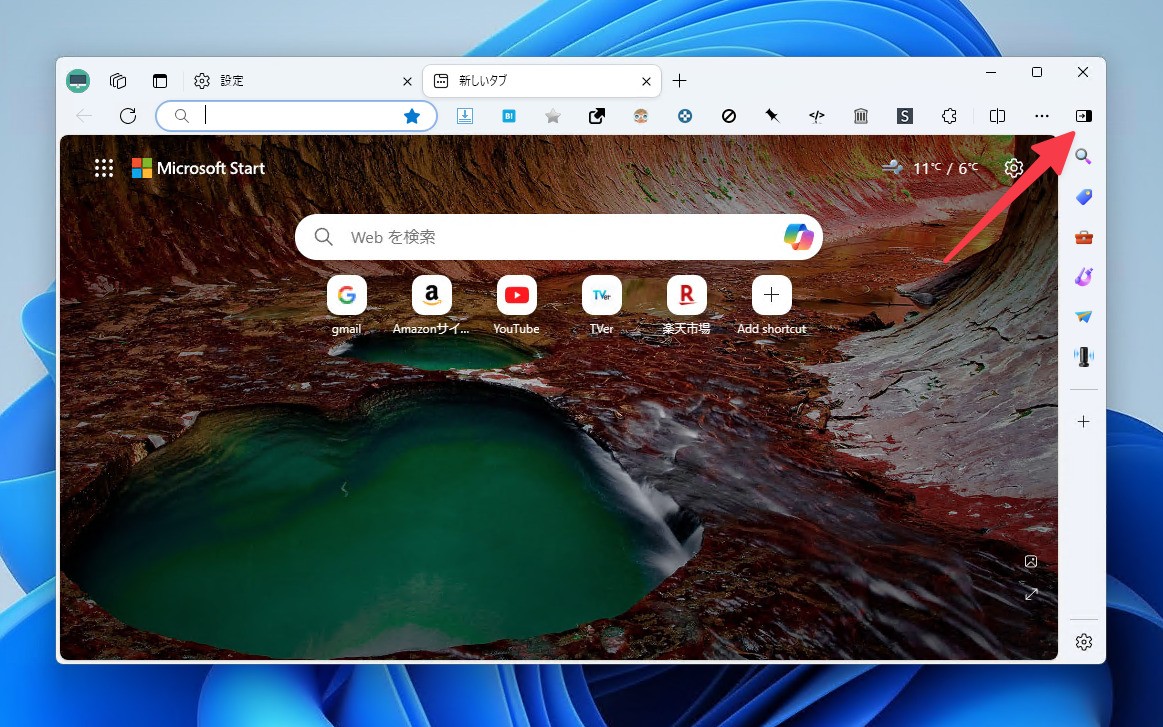Toggle the favorites star in the address bar
This screenshot has width=1163, height=727.
(x=412, y=115)
